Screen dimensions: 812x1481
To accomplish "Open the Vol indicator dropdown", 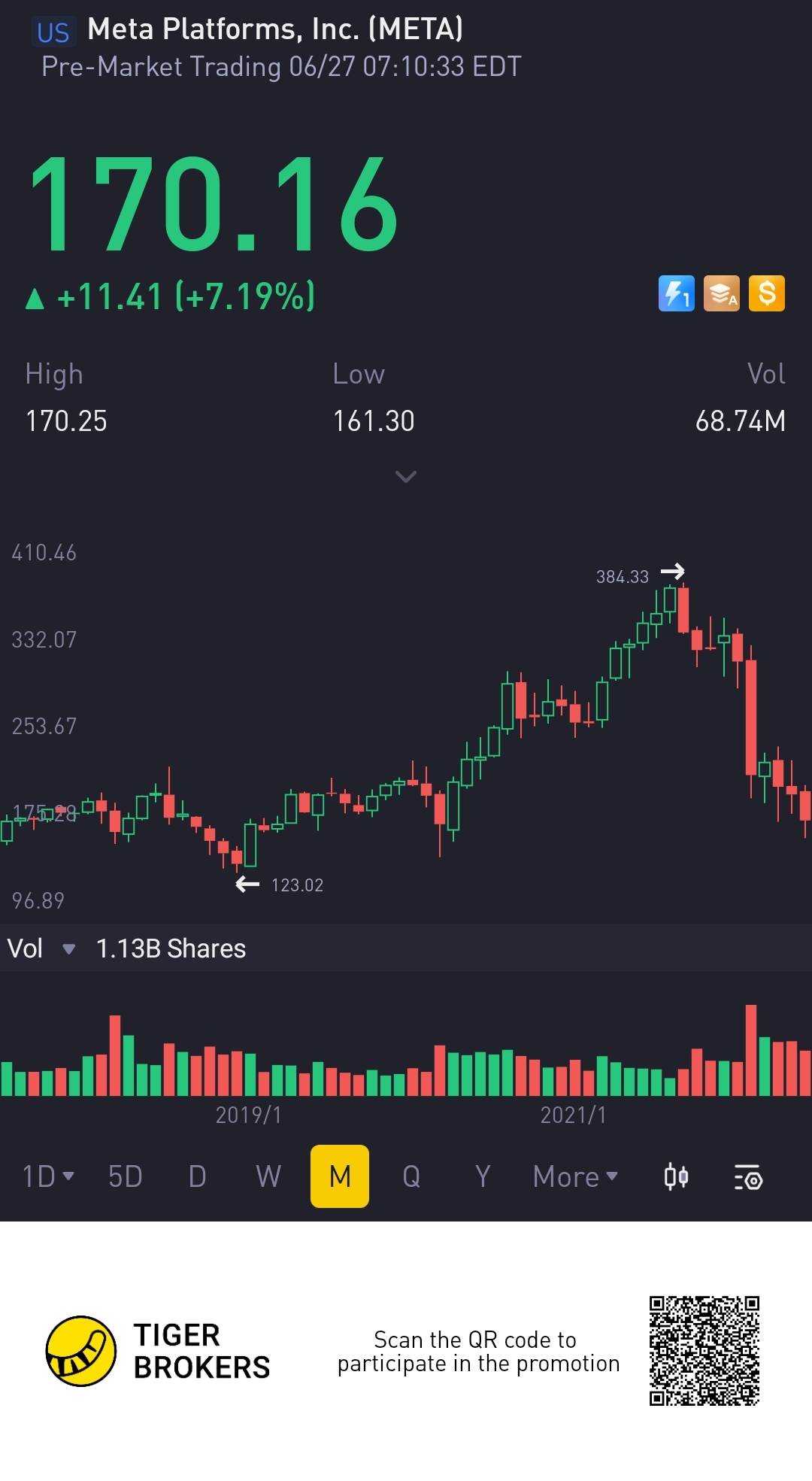I will (x=41, y=948).
